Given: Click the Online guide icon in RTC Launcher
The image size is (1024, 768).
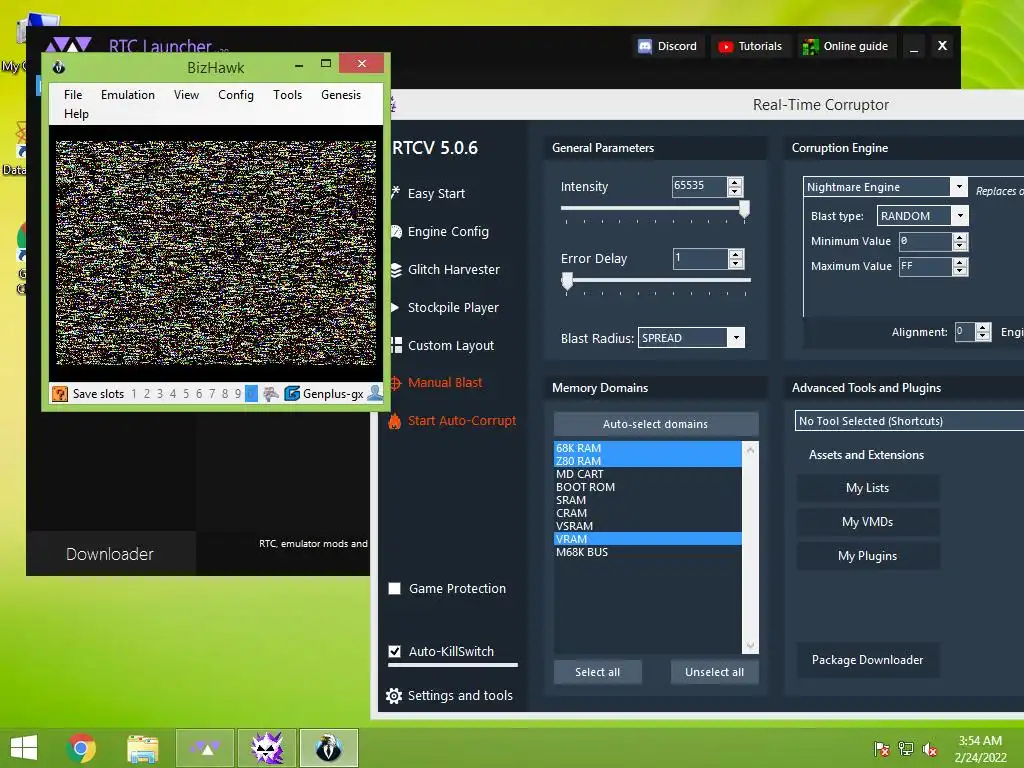Looking at the screenshot, I should 810,46.
